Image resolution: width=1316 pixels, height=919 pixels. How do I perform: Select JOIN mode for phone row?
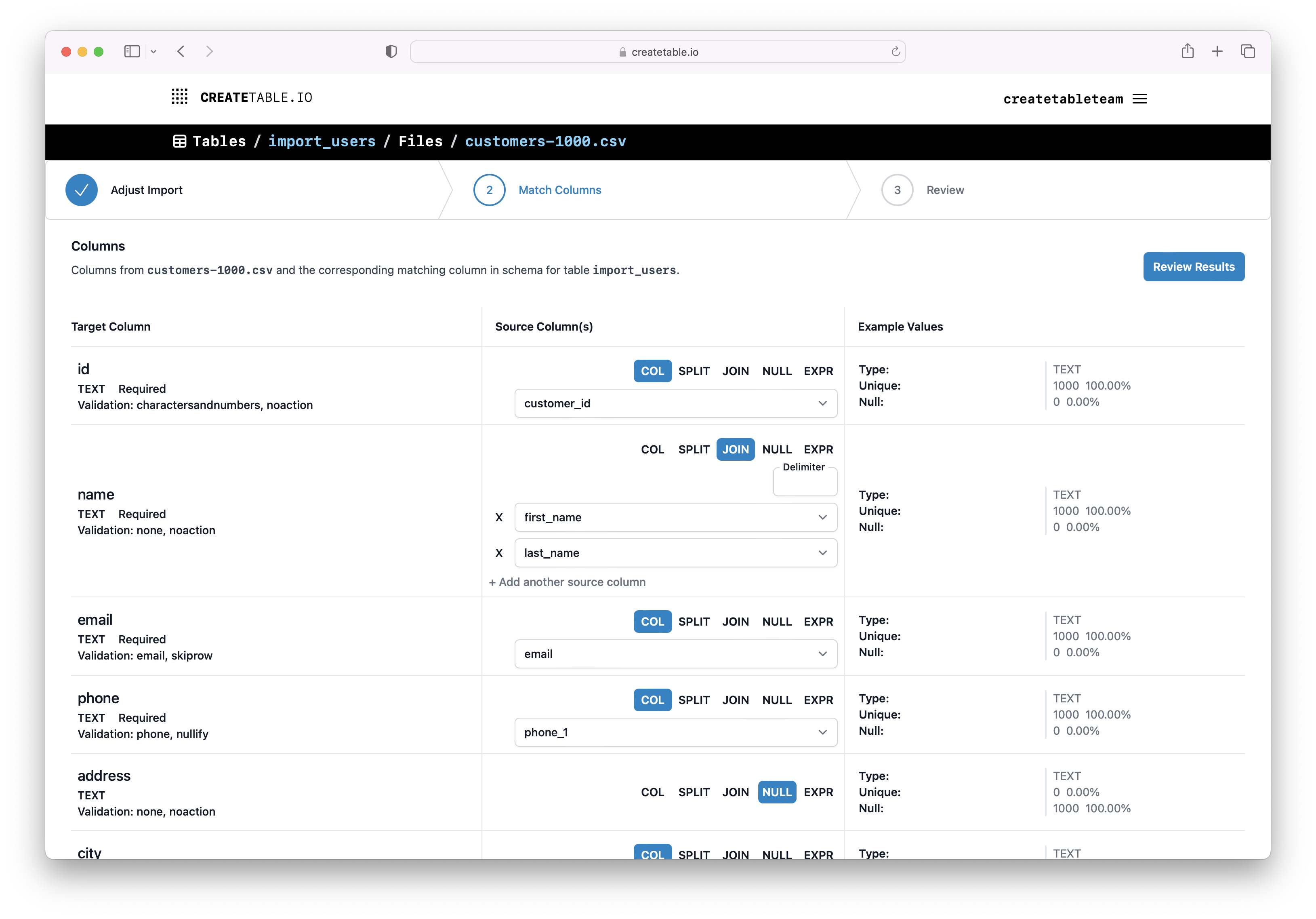pyautogui.click(x=735, y=700)
